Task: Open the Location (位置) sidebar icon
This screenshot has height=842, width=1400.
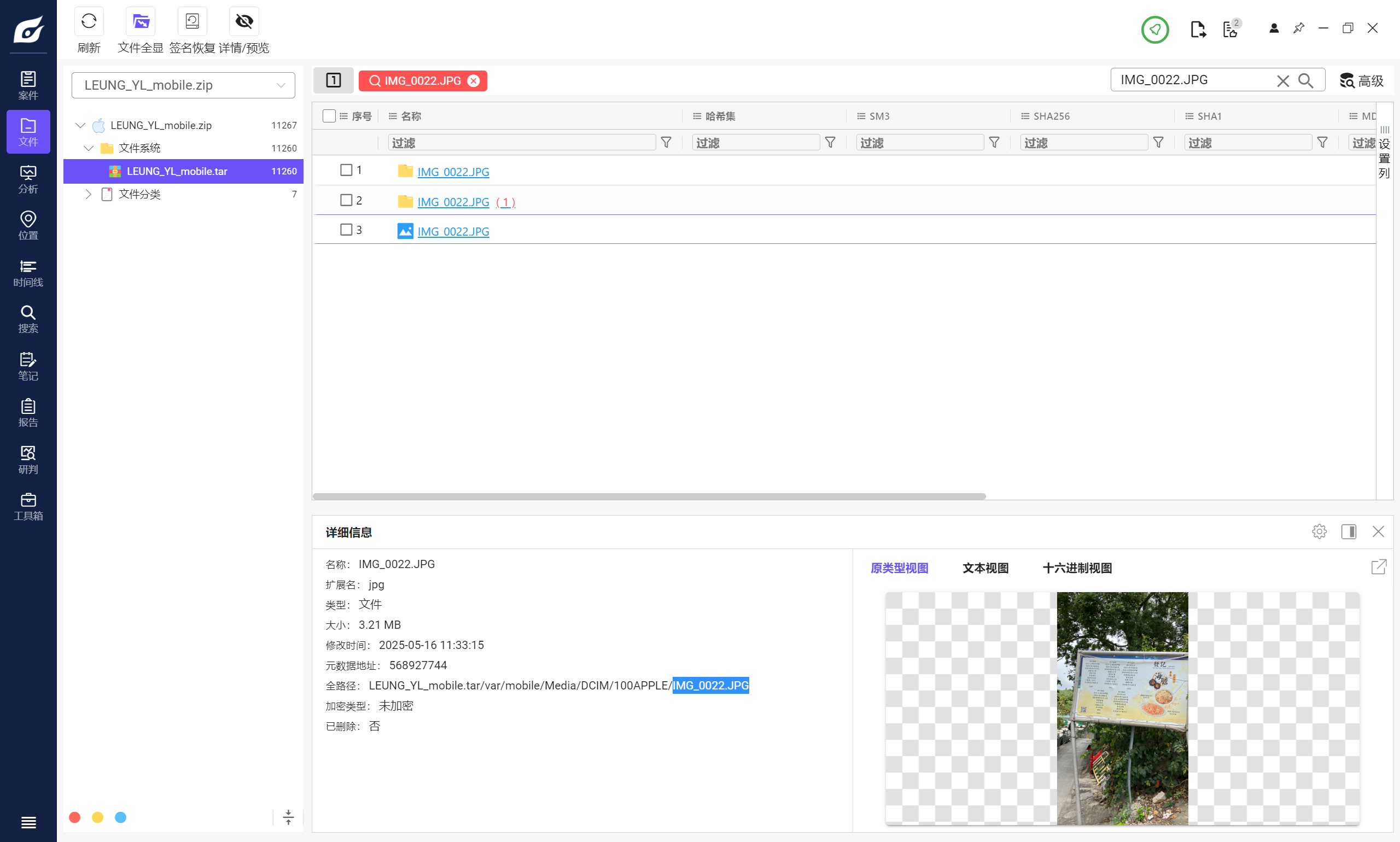Action: pos(28,225)
